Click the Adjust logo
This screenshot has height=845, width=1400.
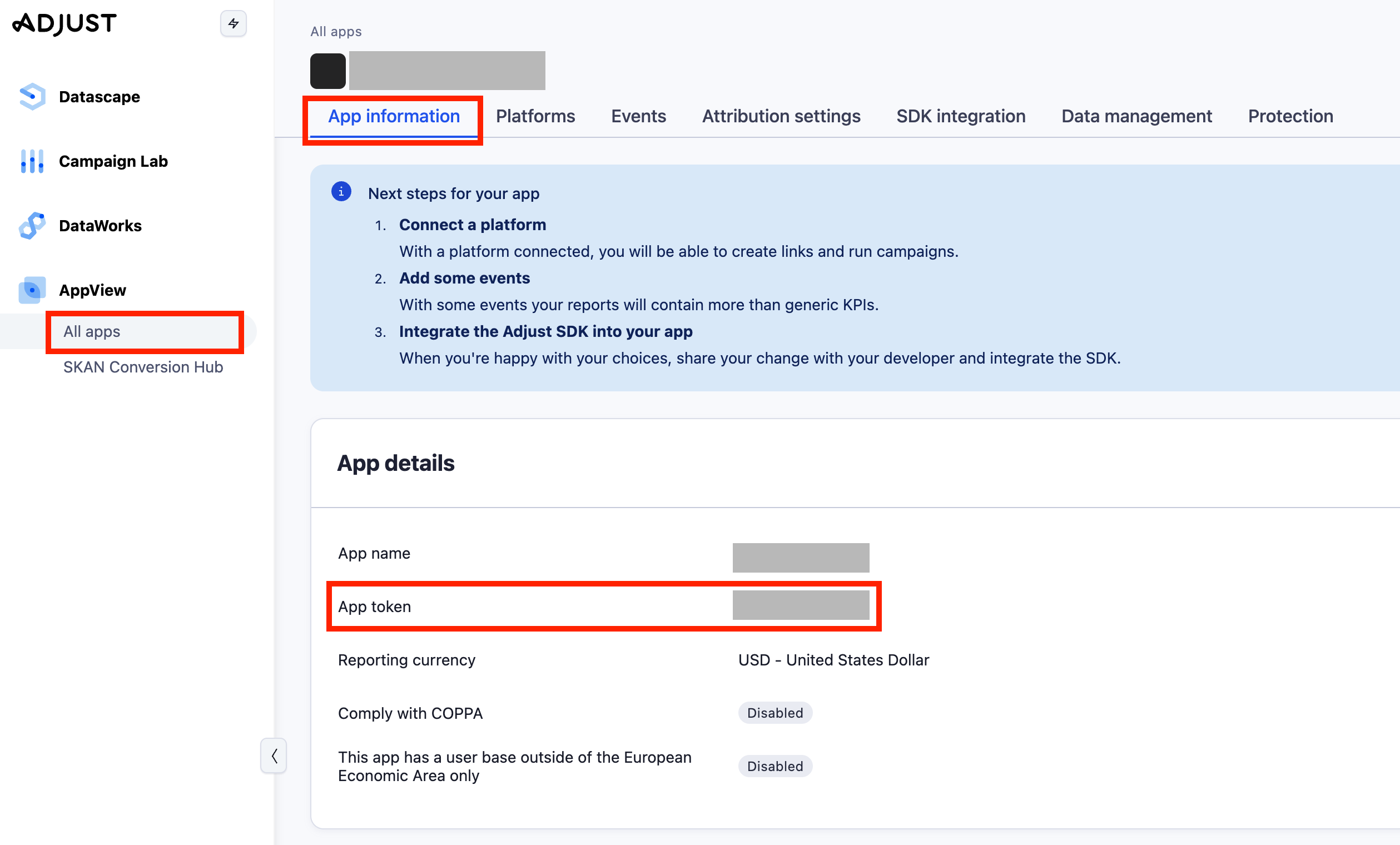point(64,23)
